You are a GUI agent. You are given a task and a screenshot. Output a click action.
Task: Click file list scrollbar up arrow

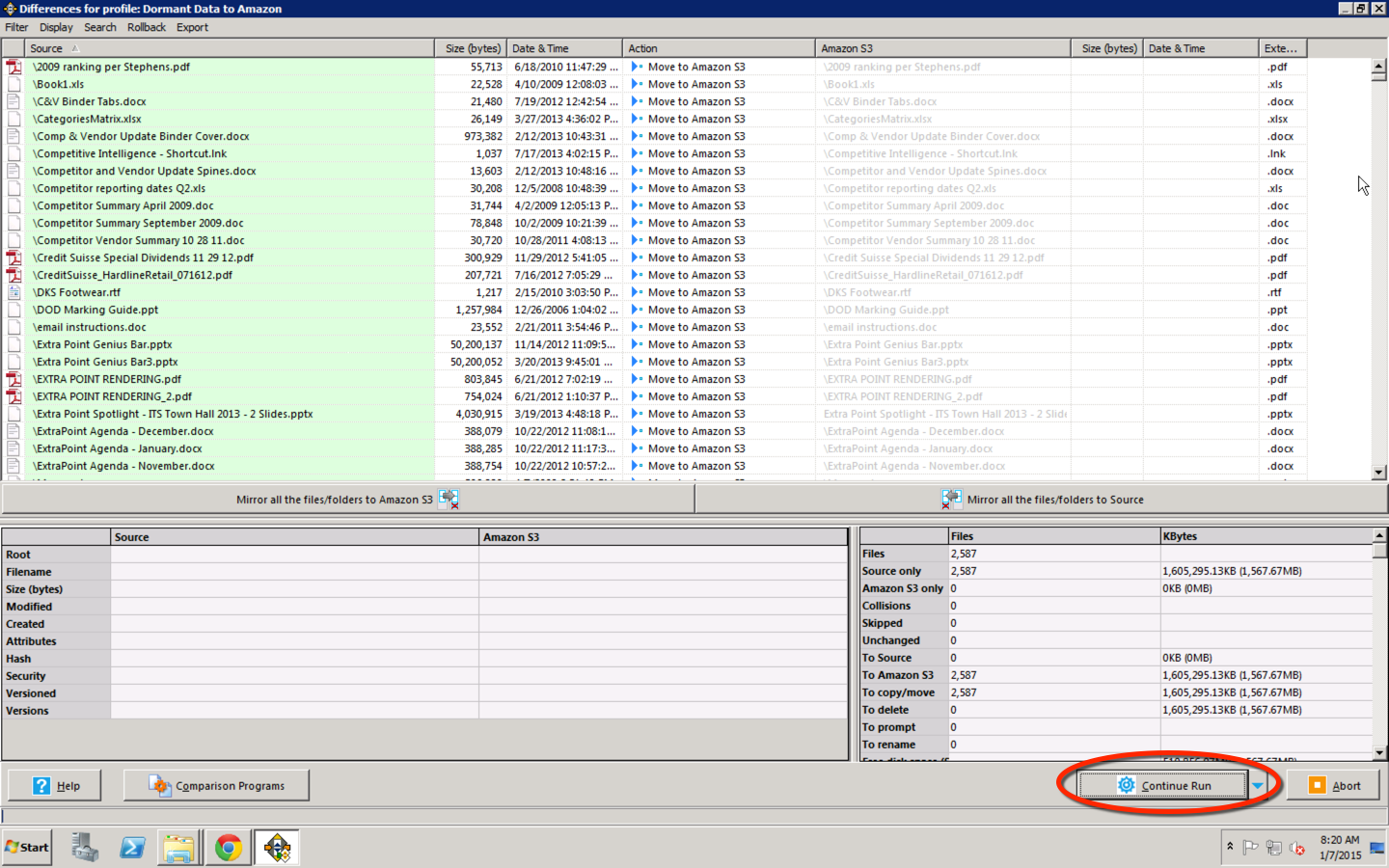click(1378, 66)
